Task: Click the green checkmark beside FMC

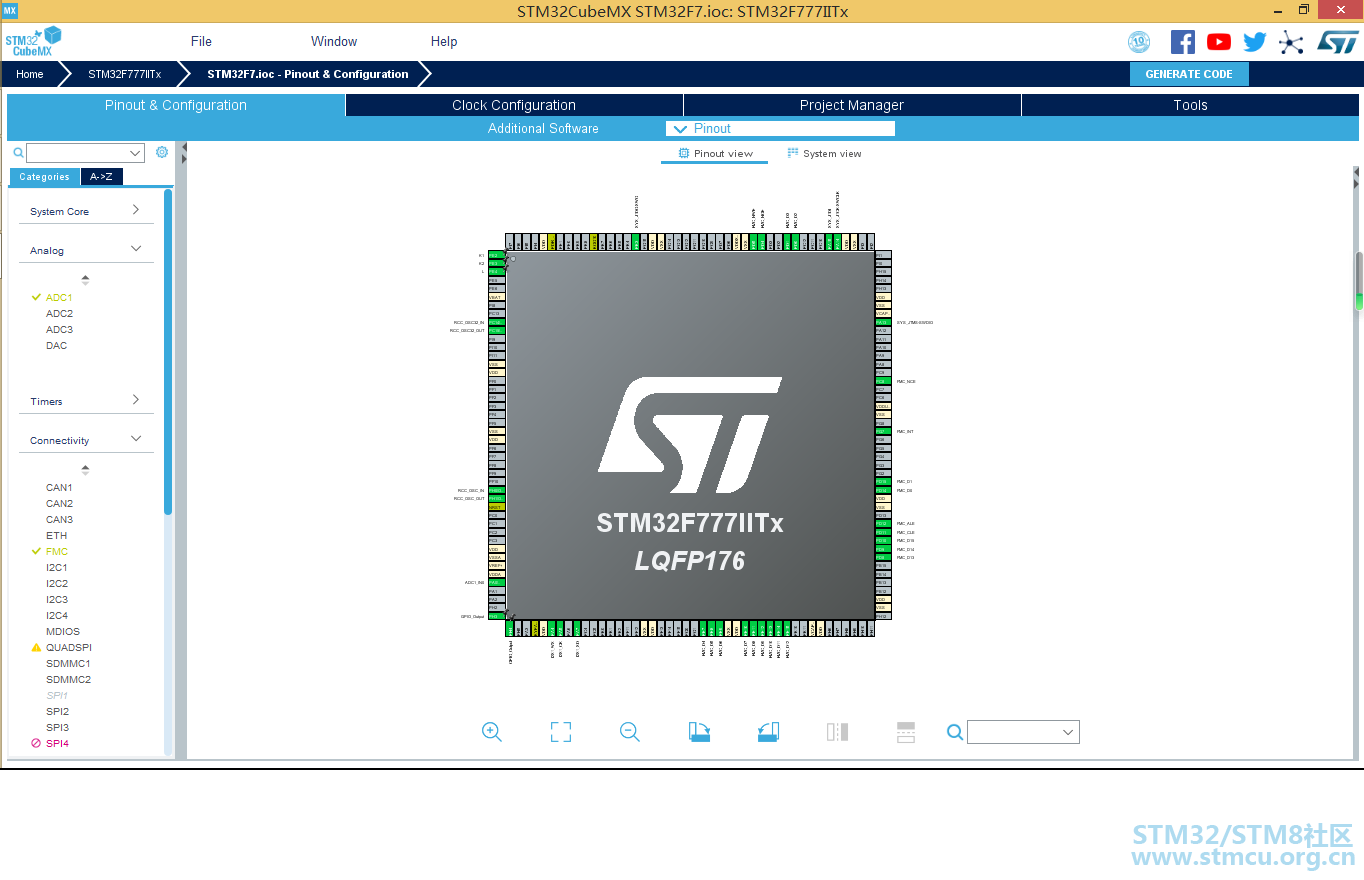Action: click(x=37, y=551)
